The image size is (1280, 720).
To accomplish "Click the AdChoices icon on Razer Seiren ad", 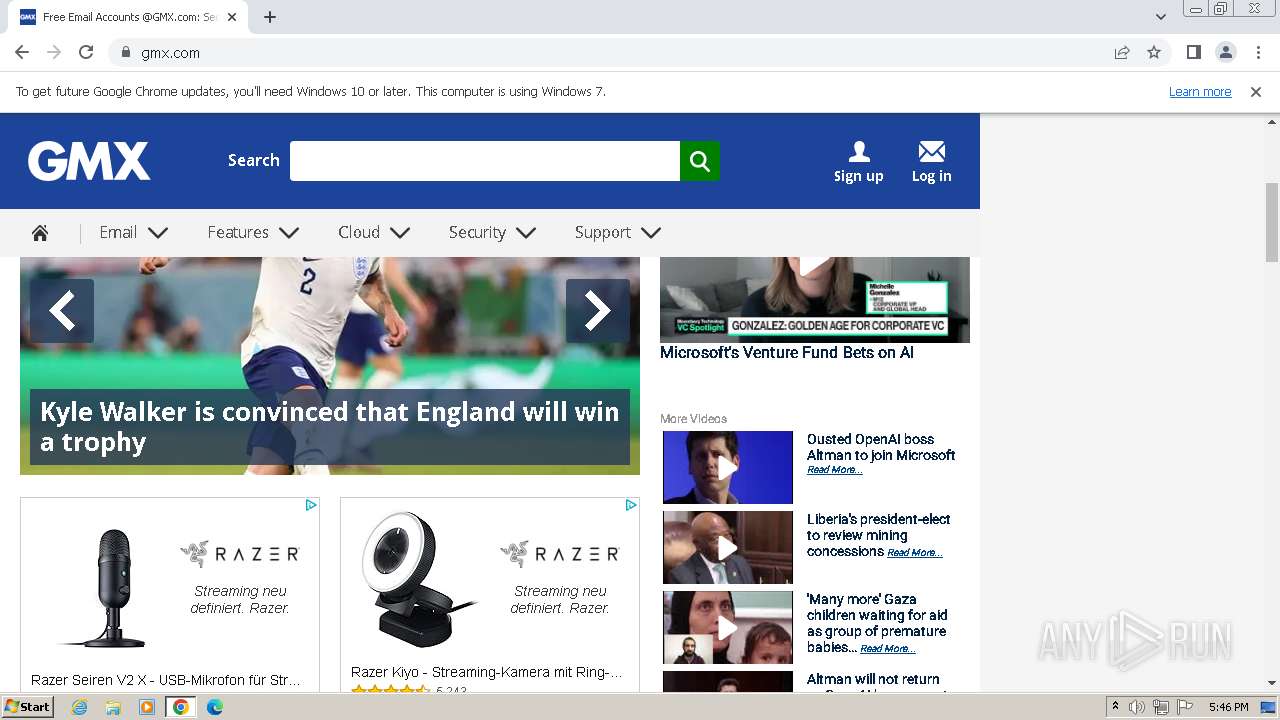I will click(311, 505).
